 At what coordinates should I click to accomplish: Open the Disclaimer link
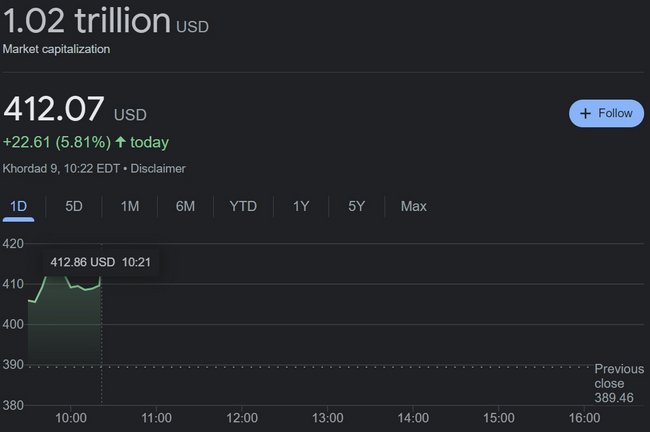click(158, 169)
